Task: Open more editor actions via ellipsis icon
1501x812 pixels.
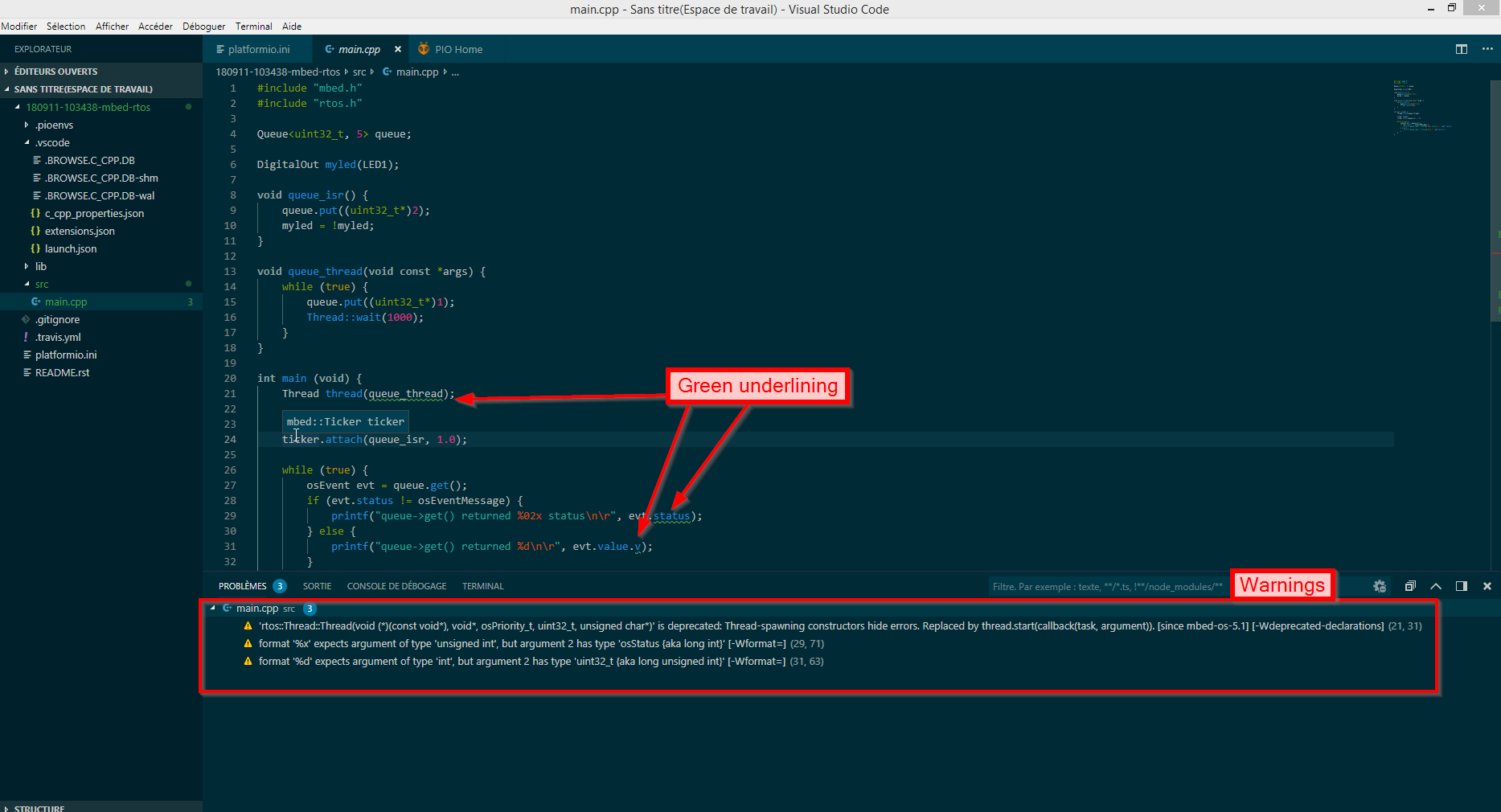Action: pos(1487,48)
